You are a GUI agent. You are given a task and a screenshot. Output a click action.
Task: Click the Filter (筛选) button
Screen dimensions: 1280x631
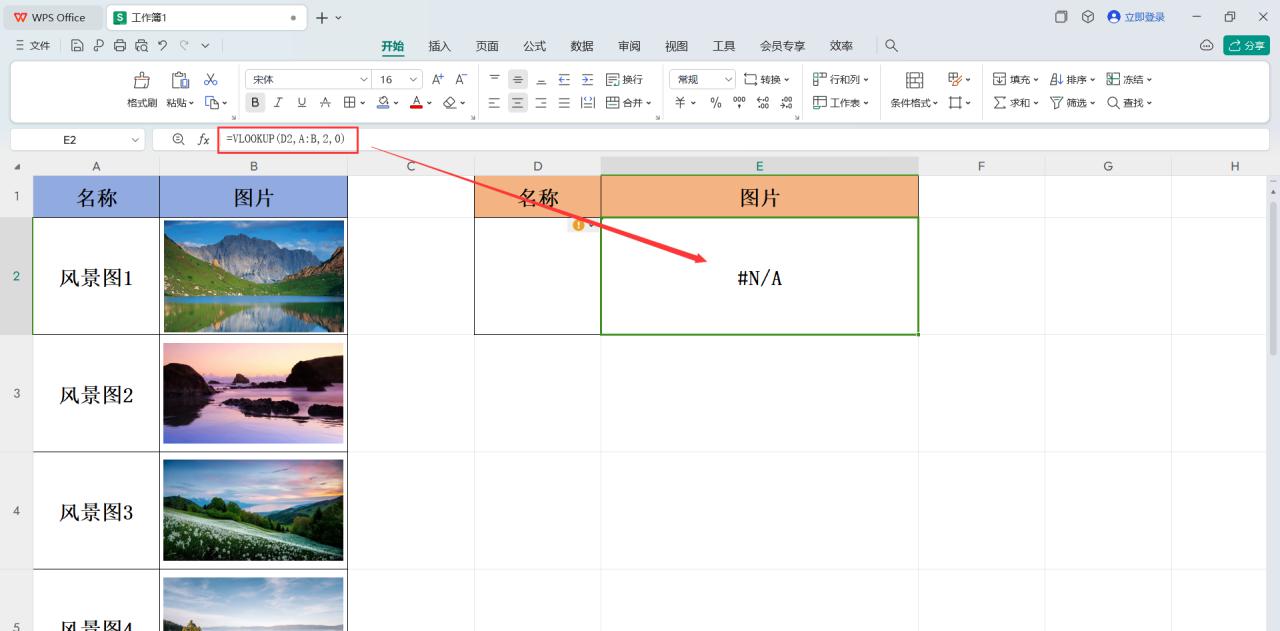[x=1073, y=102]
